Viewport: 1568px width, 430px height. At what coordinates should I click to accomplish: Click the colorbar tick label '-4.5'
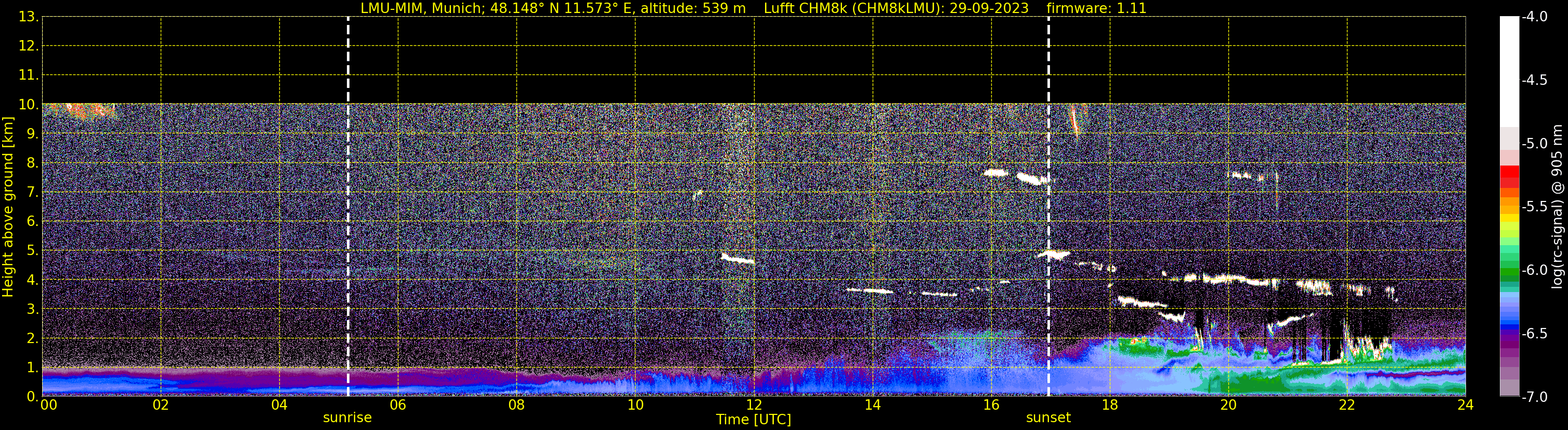1534,80
